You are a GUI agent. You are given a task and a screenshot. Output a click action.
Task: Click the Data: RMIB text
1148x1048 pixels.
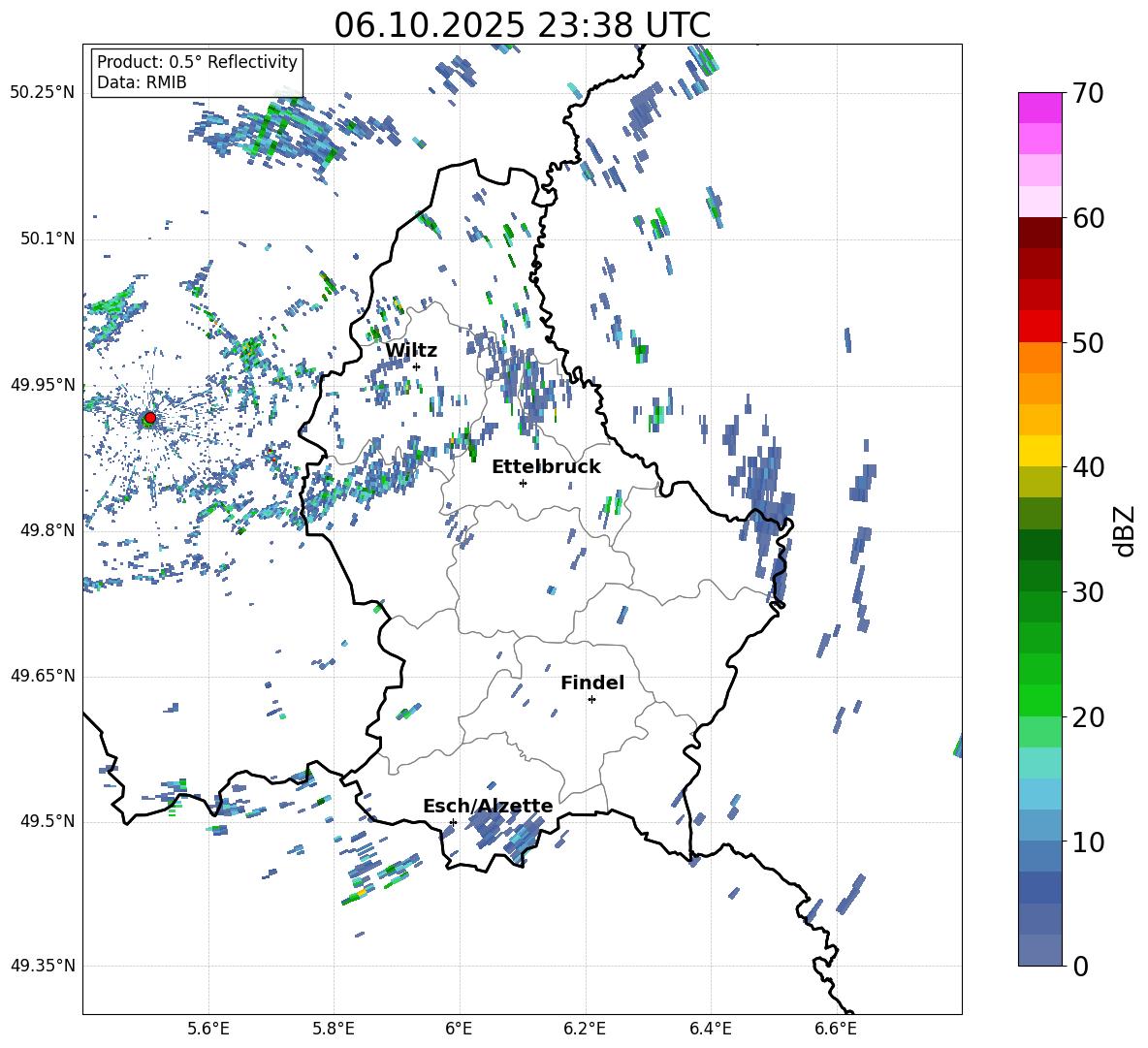pyautogui.click(x=142, y=82)
